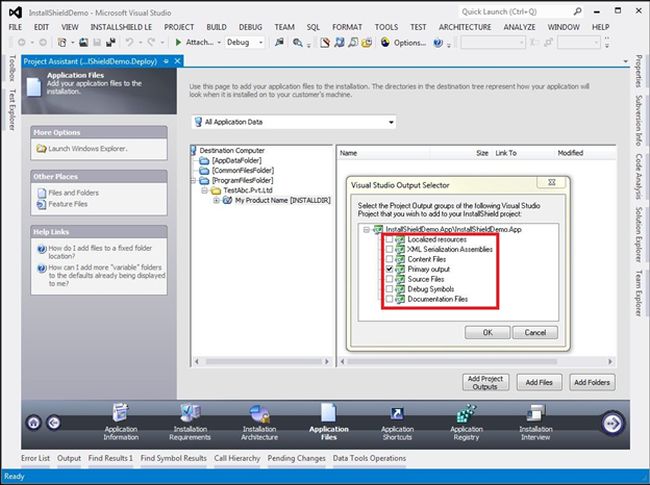Check the Content Files checkbox
The image size is (650, 485).
pyautogui.click(x=389, y=259)
